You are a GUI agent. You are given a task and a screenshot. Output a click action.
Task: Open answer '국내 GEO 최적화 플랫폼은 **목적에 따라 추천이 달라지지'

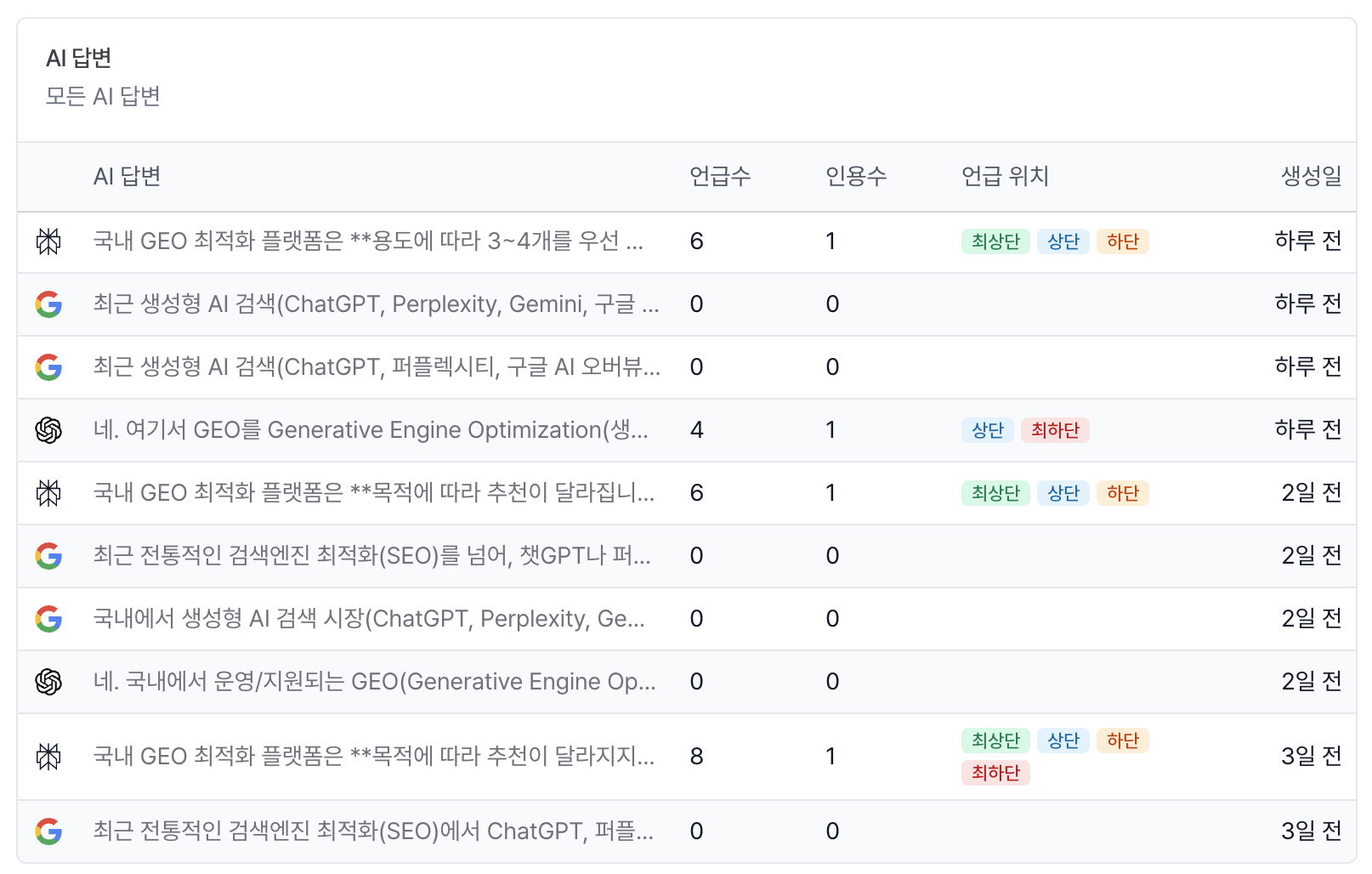point(374,757)
